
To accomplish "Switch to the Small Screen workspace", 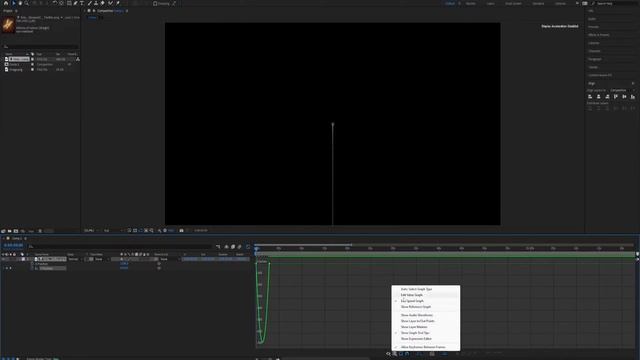I will 513,3.
